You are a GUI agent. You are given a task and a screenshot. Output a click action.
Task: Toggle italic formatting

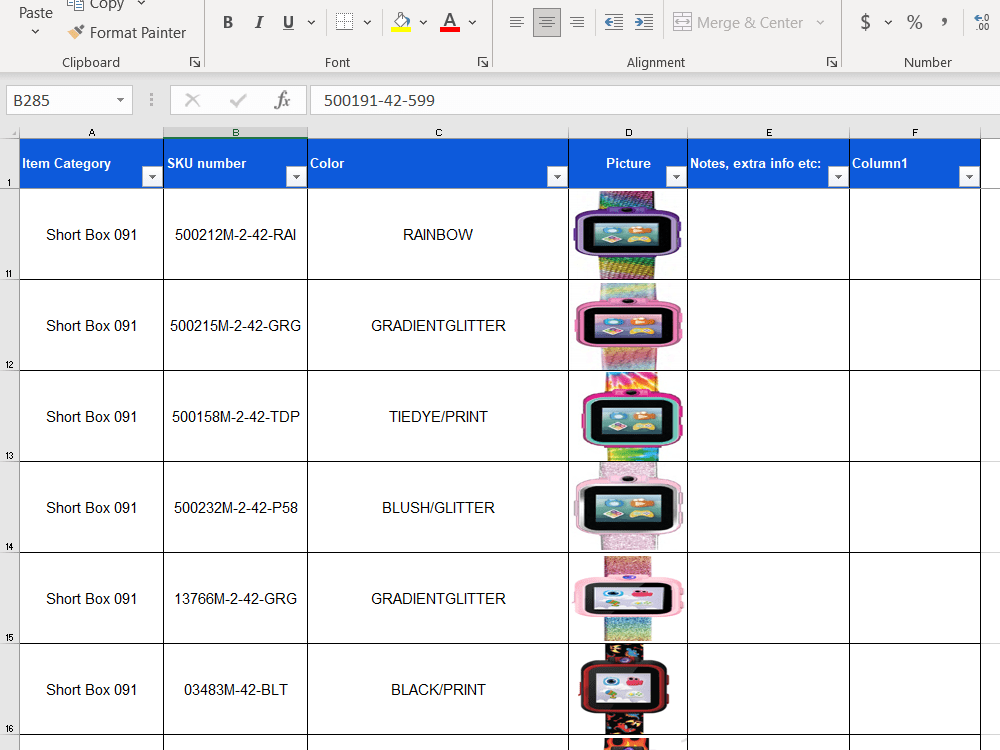(259, 21)
